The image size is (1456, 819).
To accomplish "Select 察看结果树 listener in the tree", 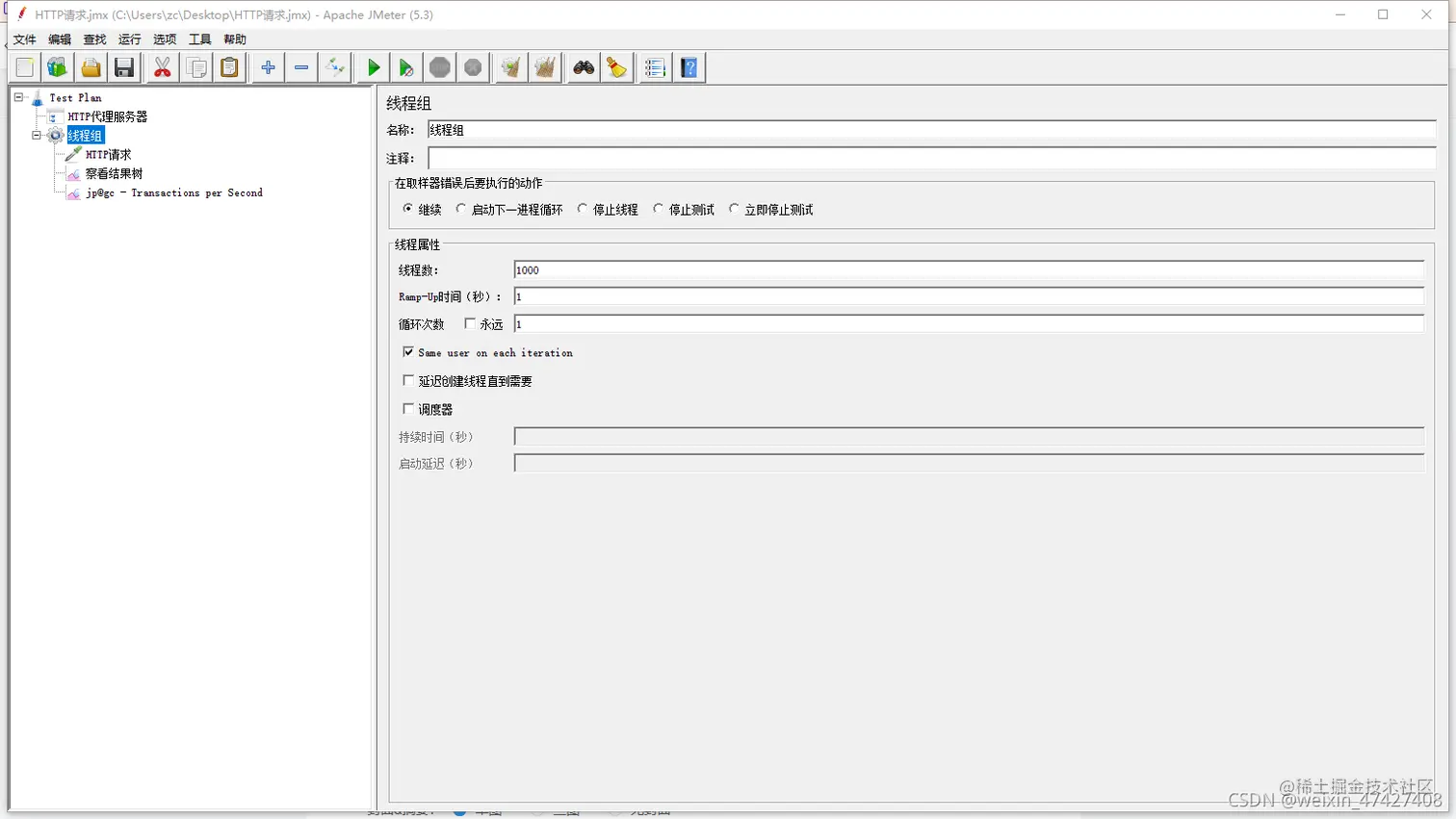I will point(114,174).
